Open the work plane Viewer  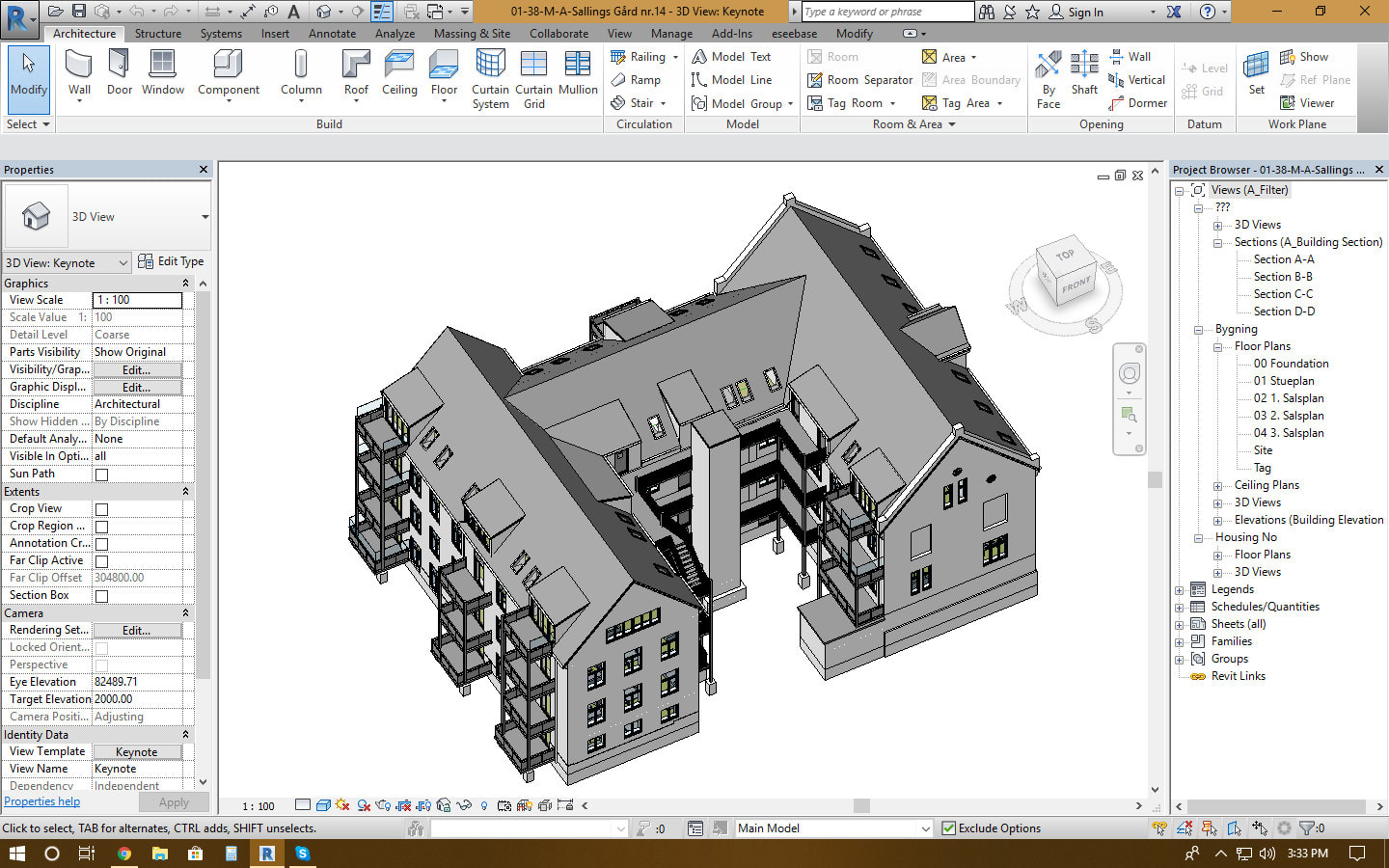(x=1307, y=103)
